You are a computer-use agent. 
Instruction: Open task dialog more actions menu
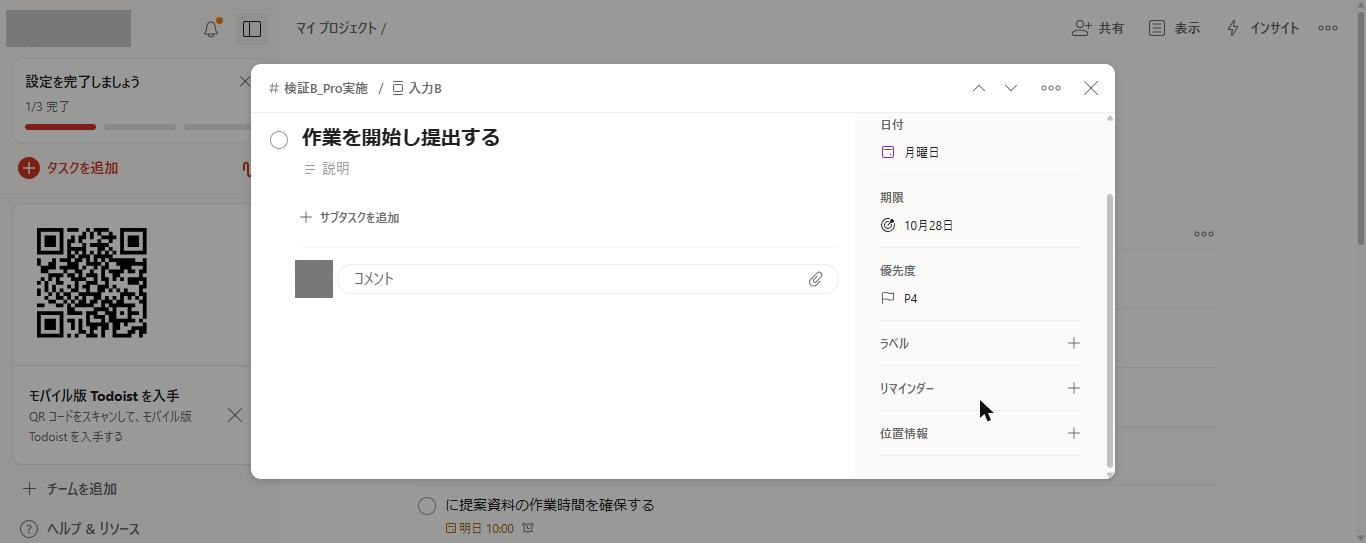(x=1051, y=88)
